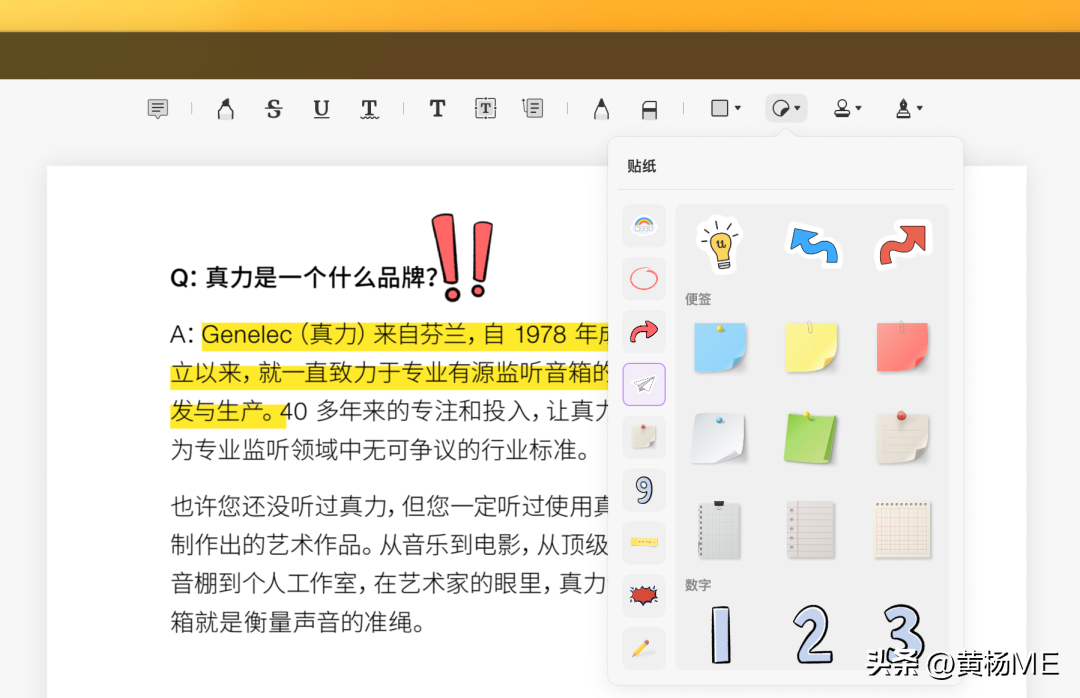Apply squiggly underline text tool

click(x=369, y=109)
